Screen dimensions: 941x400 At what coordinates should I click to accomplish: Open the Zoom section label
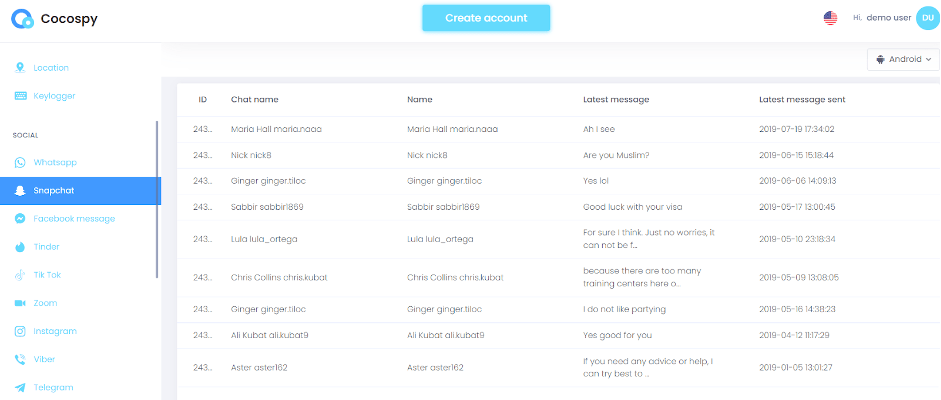(x=46, y=303)
